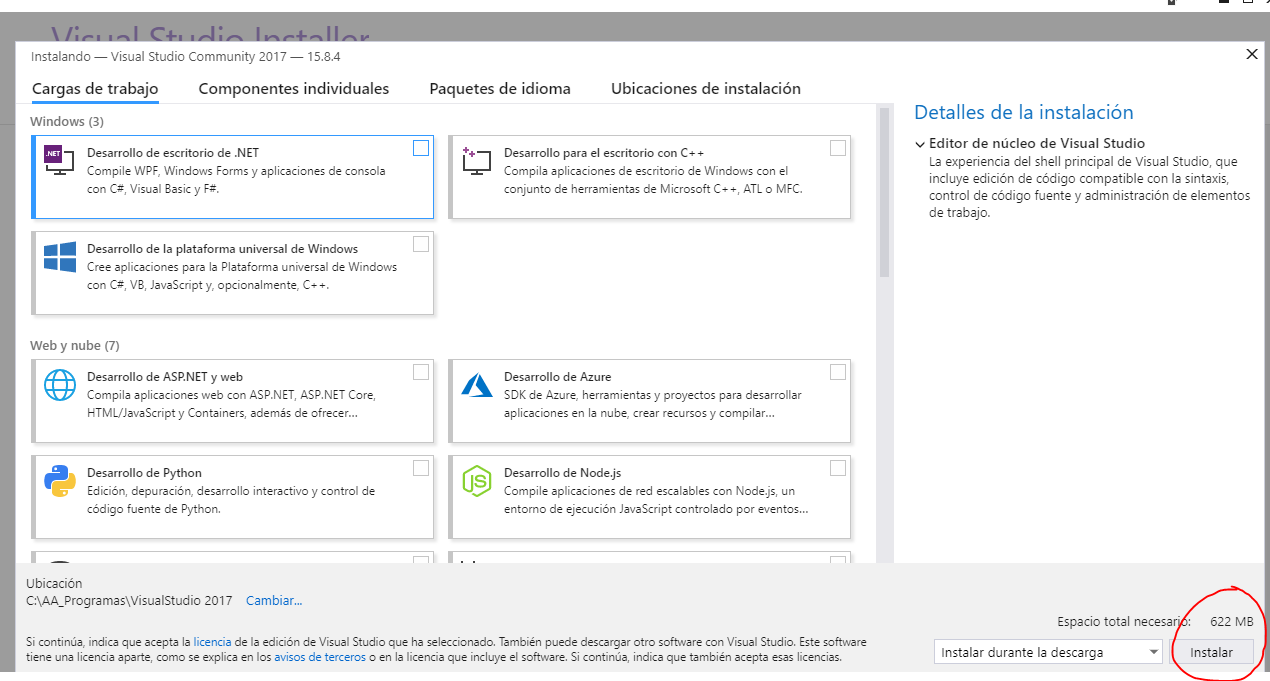Select the Desarrollo de Python workload title
This screenshot has height=681, width=1270.
coord(144,473)
